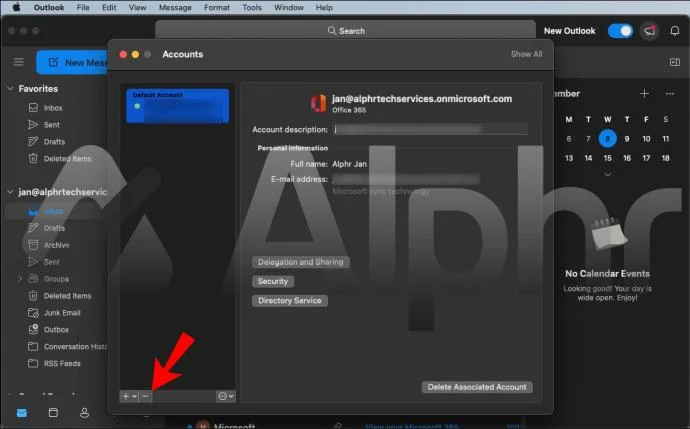Open Drafts under Favorites
690x429 pixels.
54,142
